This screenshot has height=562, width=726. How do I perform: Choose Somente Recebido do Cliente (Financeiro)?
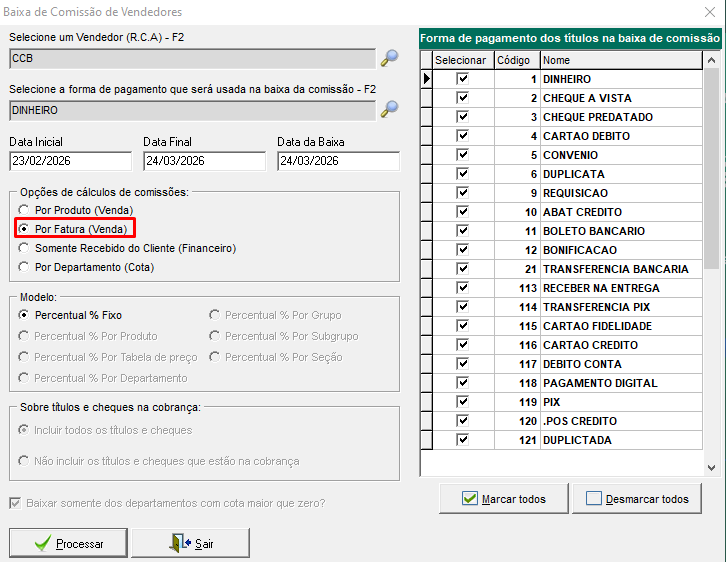click(x=23, y=248)
